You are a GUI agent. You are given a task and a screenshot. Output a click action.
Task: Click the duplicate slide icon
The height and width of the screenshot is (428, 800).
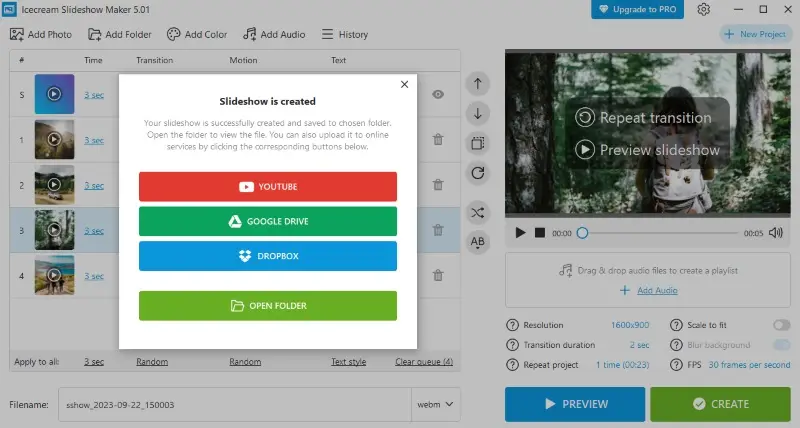[478, 143]
